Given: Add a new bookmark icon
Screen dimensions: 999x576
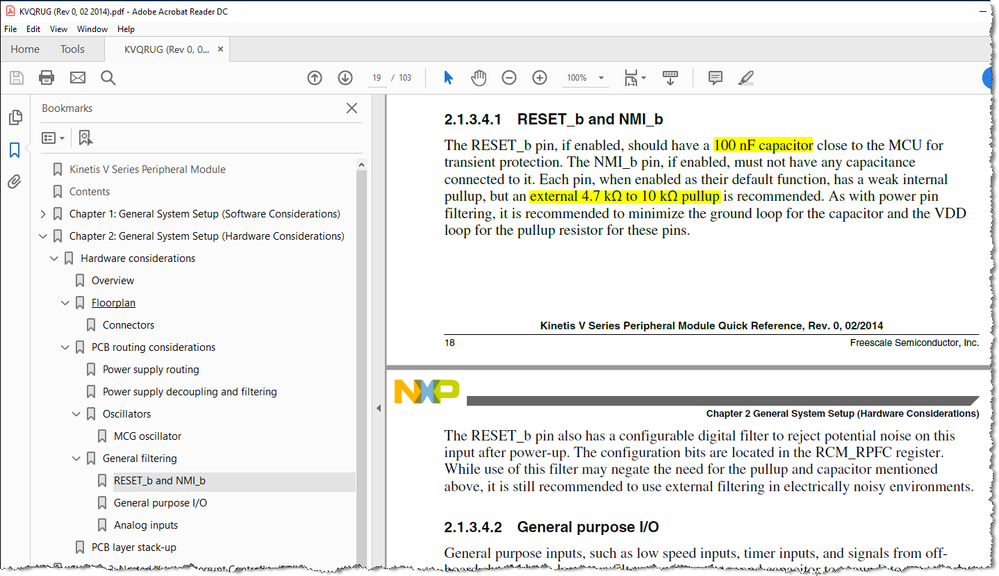Looking at the screenshot, I should [85, 138].
